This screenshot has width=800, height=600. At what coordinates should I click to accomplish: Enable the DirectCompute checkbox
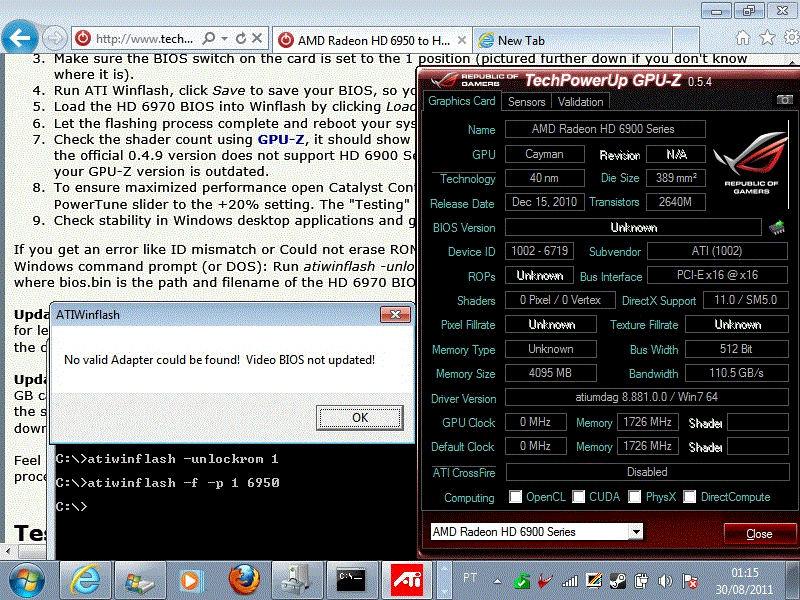click(x=689, y=496)
